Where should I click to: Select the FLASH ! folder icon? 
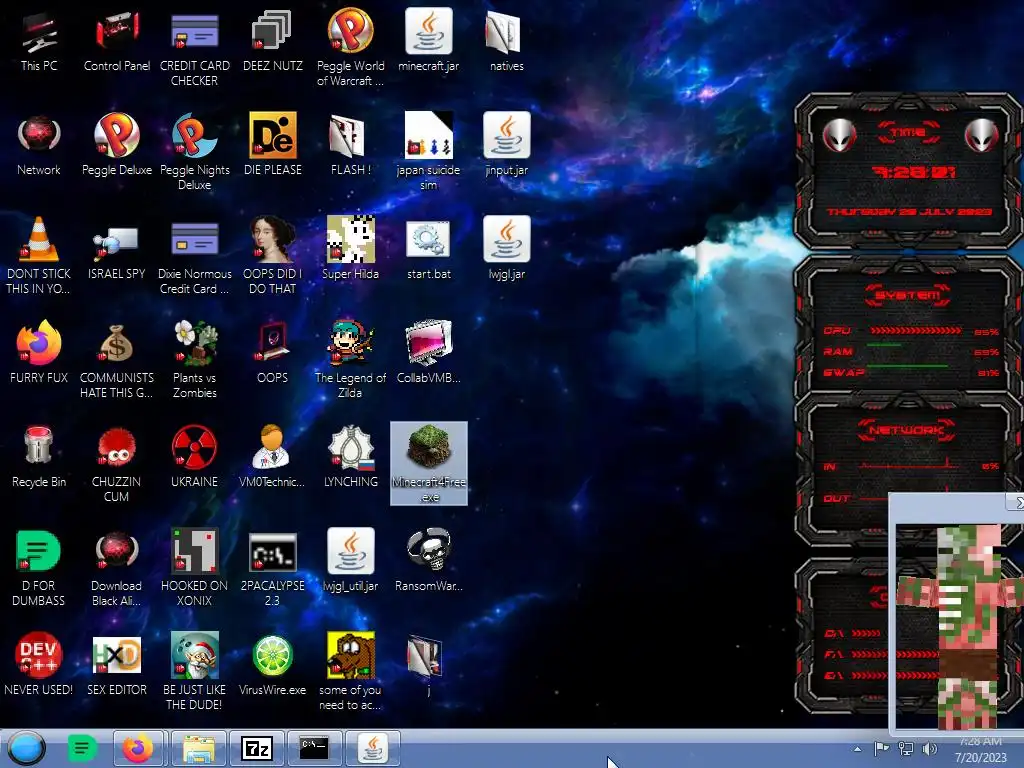click(346, 136)
